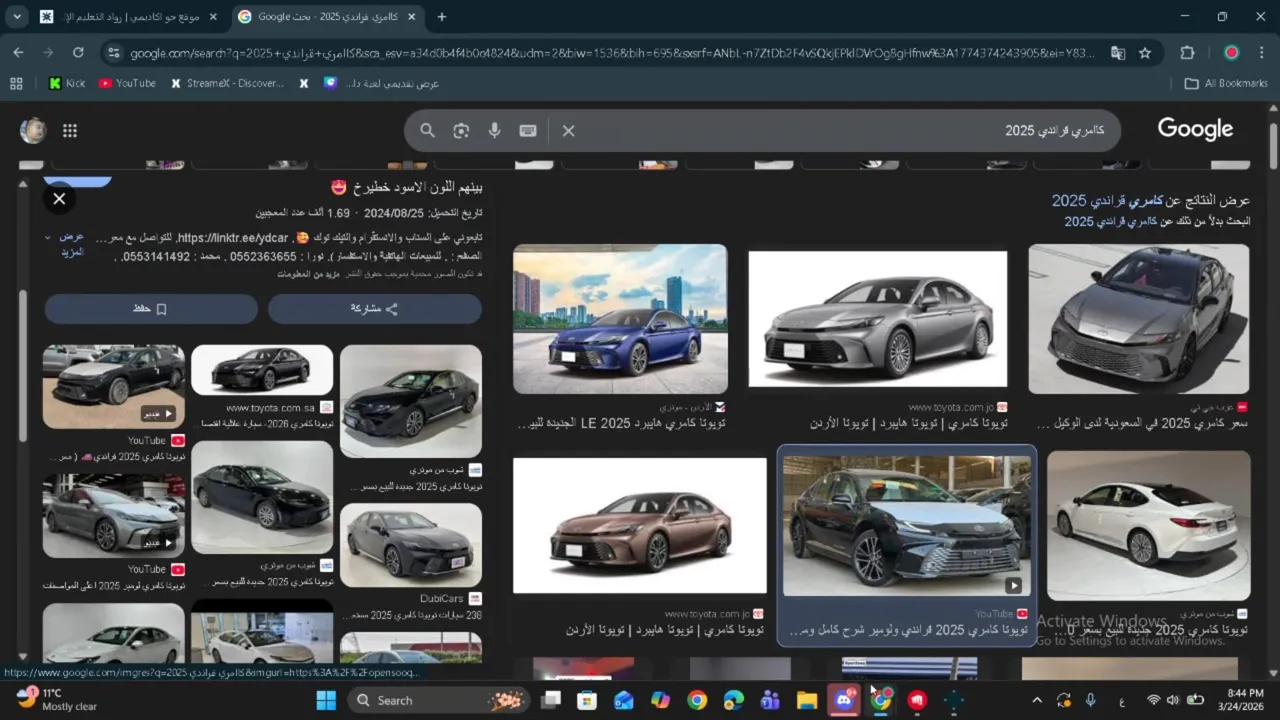Open the Chrome three-dot menu
The image size is (1280, 720).
point(1261,53)
